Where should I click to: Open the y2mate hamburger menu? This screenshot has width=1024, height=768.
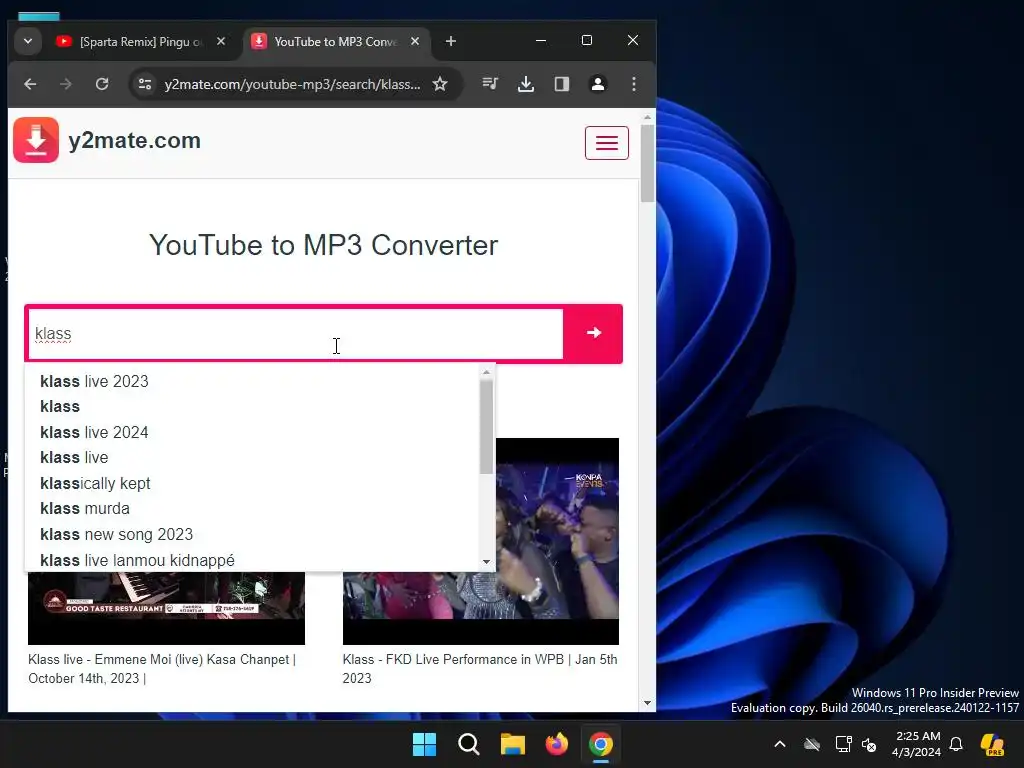tap(607, 142)
